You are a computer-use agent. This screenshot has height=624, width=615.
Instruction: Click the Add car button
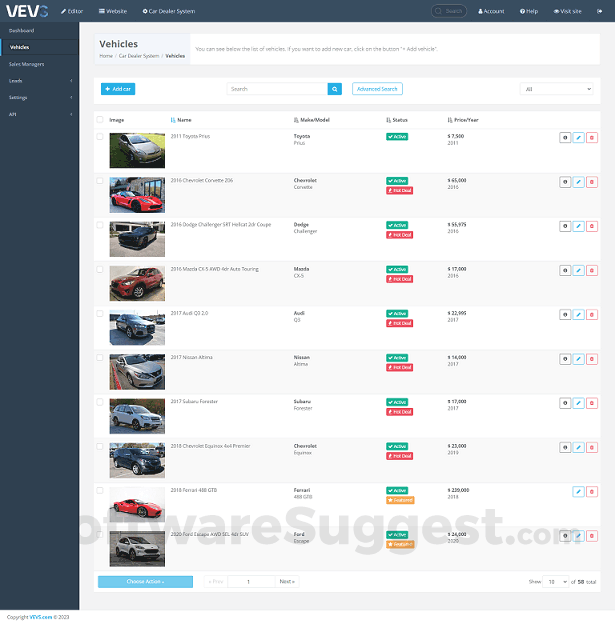tap(118, 89)
